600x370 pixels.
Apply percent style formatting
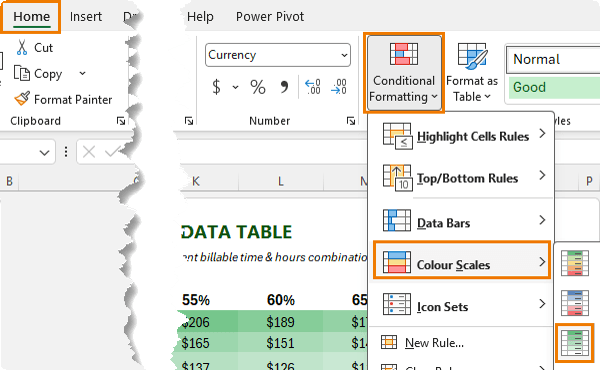pos(258,87)
